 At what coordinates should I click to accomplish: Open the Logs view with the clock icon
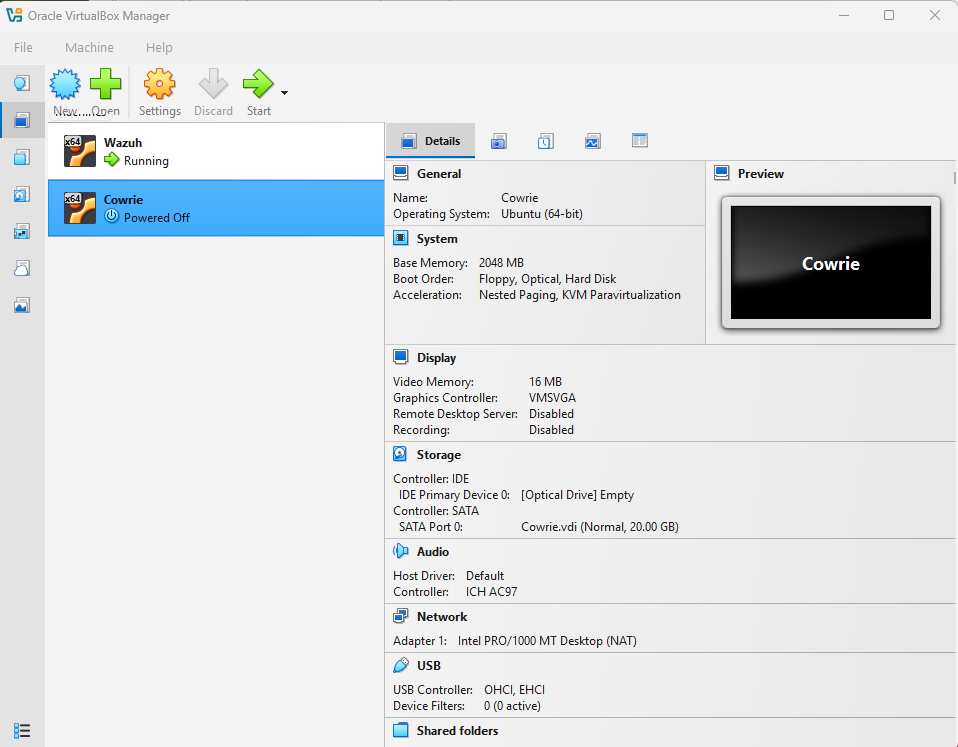point(545,141)
